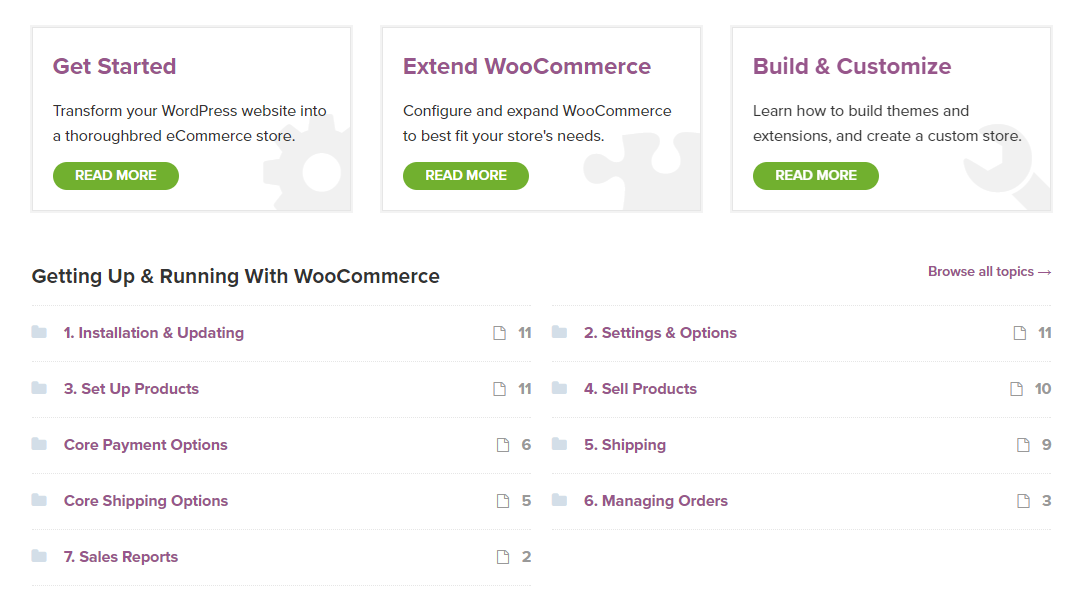Viewport: 1091px width, 599px height.
Task: Click the folder icon next to Settings & Options
Action: pos(559,332)
